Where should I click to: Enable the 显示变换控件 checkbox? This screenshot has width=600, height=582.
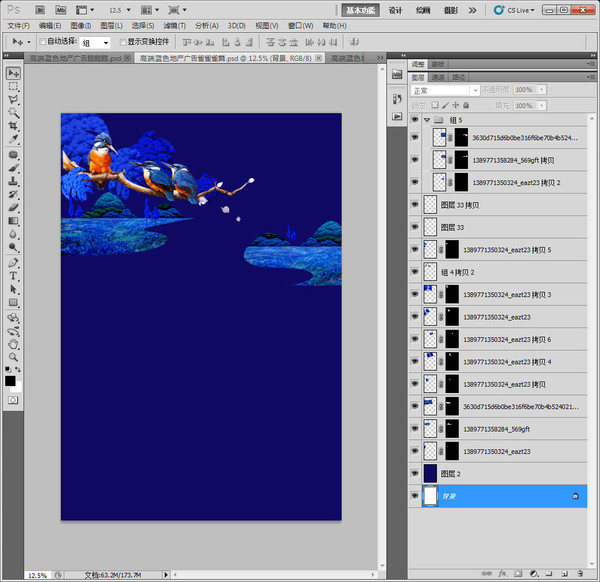pyautogui.click(x=123, y=42)
